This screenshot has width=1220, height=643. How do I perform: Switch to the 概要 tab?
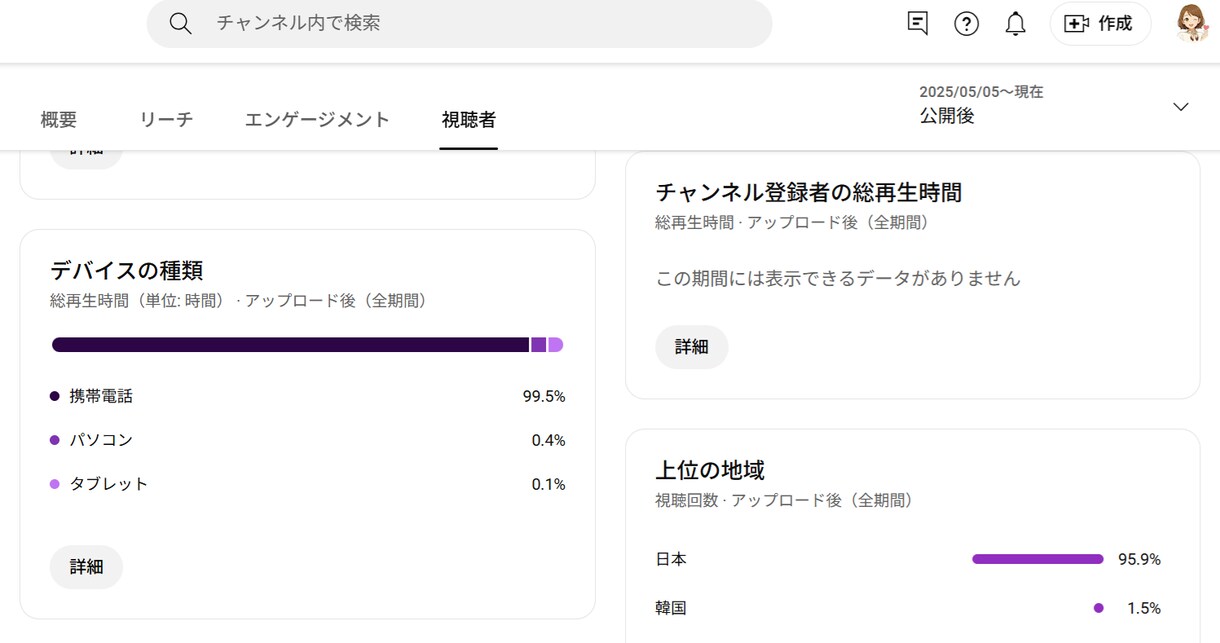click(x=59, y=119)
